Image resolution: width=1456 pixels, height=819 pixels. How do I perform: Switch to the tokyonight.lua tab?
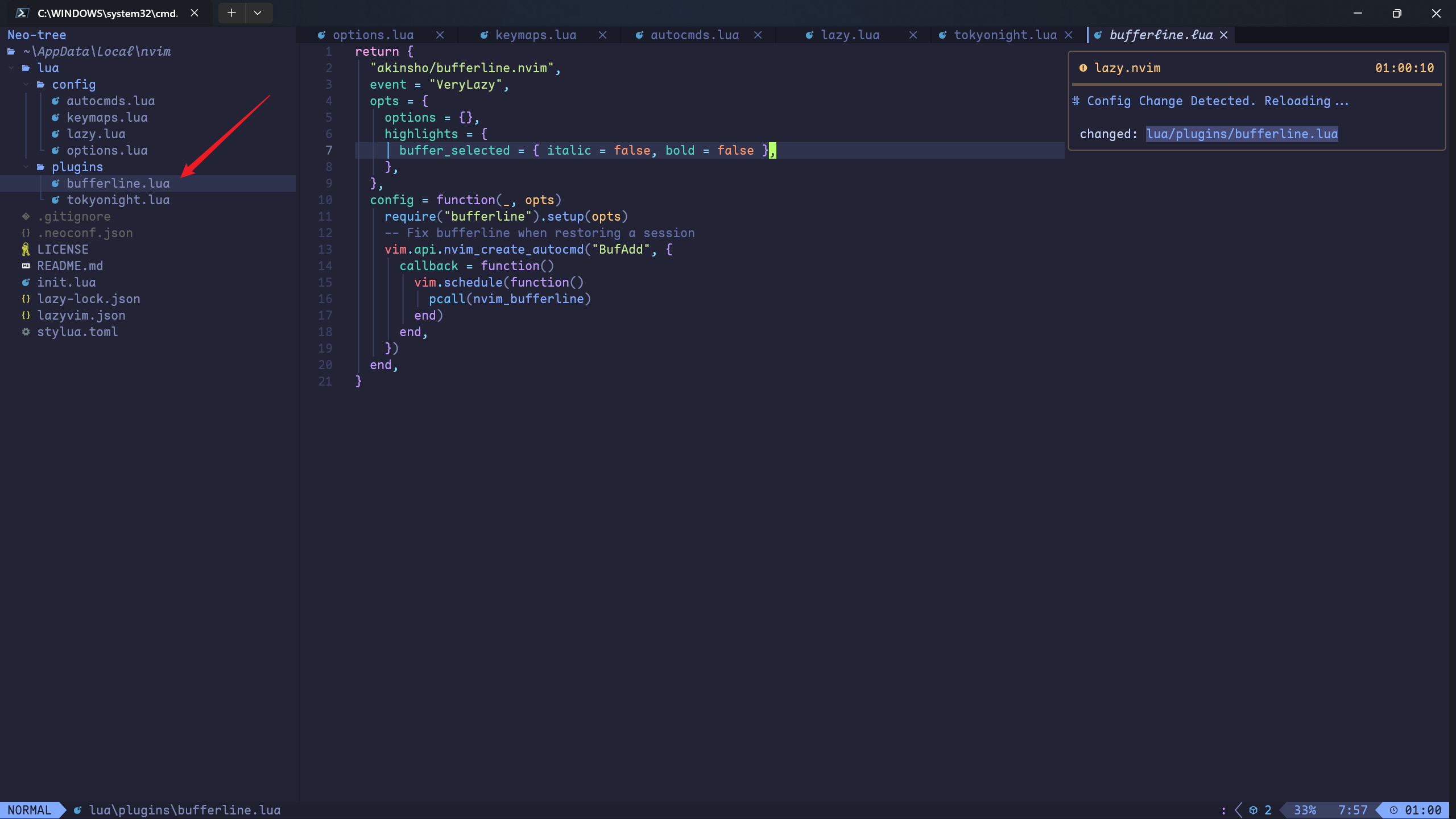click(x=1005, y=35)
